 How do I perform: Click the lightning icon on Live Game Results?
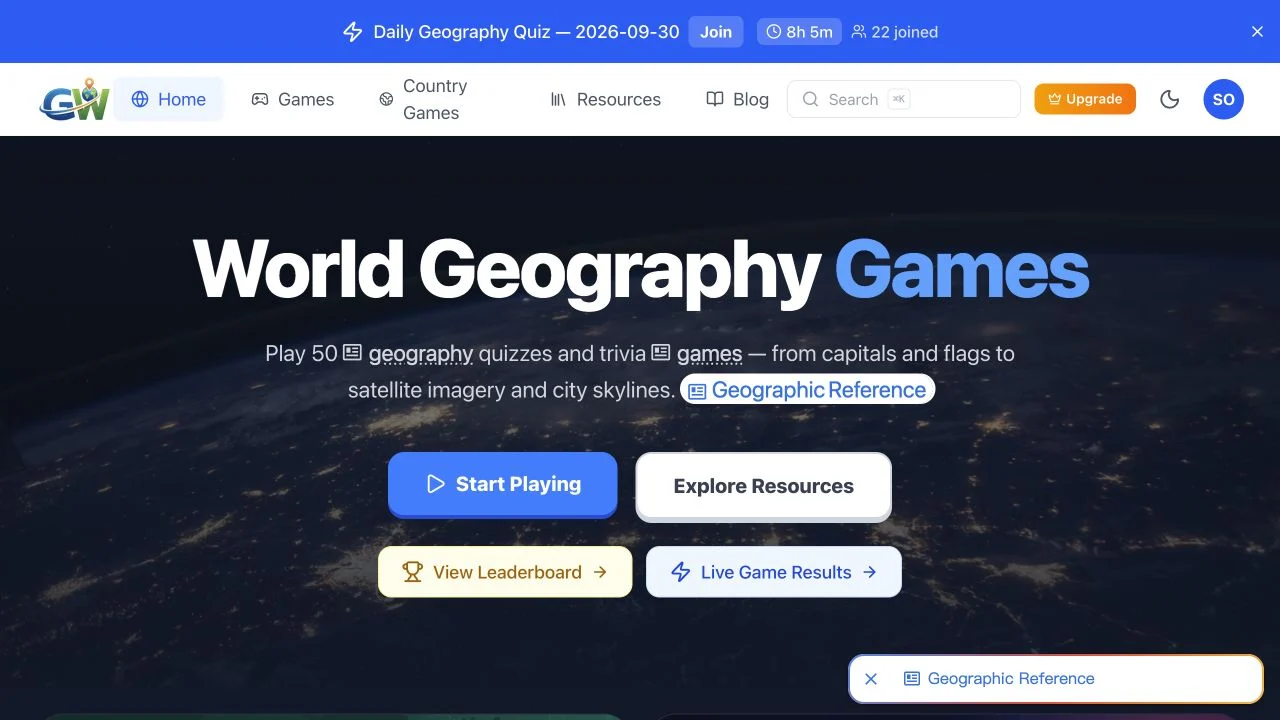coord(681,572)
